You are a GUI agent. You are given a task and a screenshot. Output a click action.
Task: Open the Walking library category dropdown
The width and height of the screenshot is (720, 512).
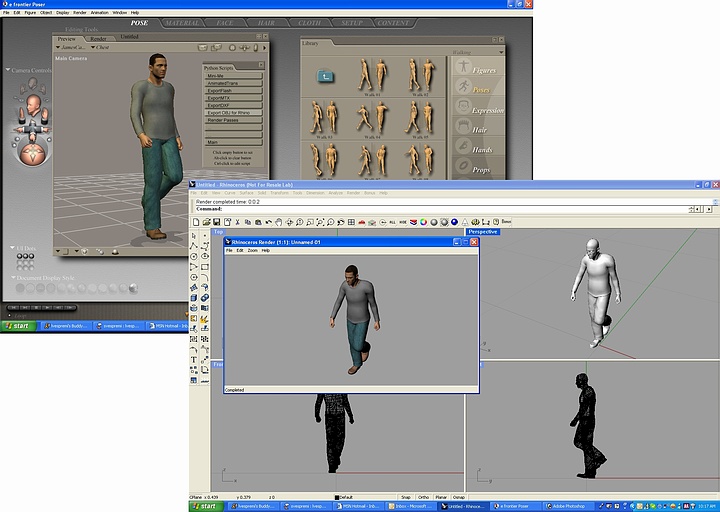click(x=501, y=52)
